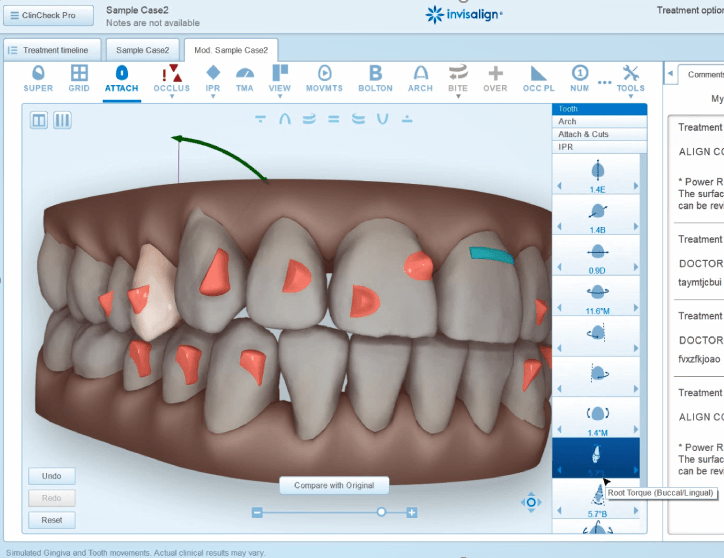Viewport: 724px width, 558px height.
Task: Toggle the OCC PL occlusal plane tool
Action: [538, 79]
